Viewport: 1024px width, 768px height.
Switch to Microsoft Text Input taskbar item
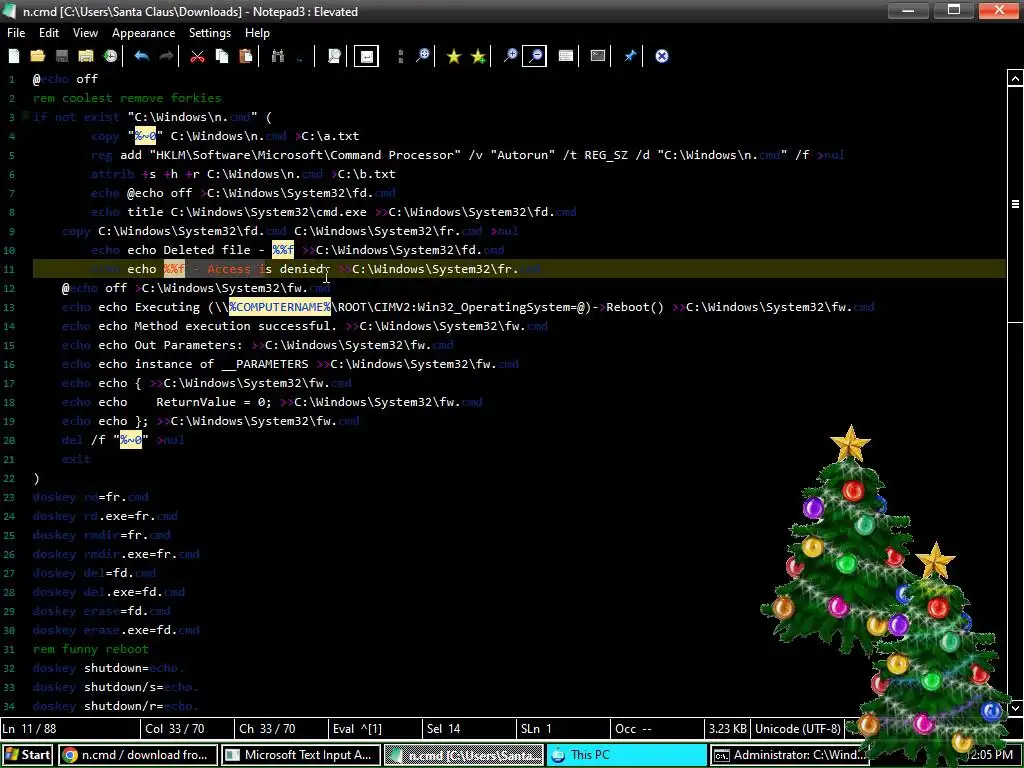click(x=300, y=755)
